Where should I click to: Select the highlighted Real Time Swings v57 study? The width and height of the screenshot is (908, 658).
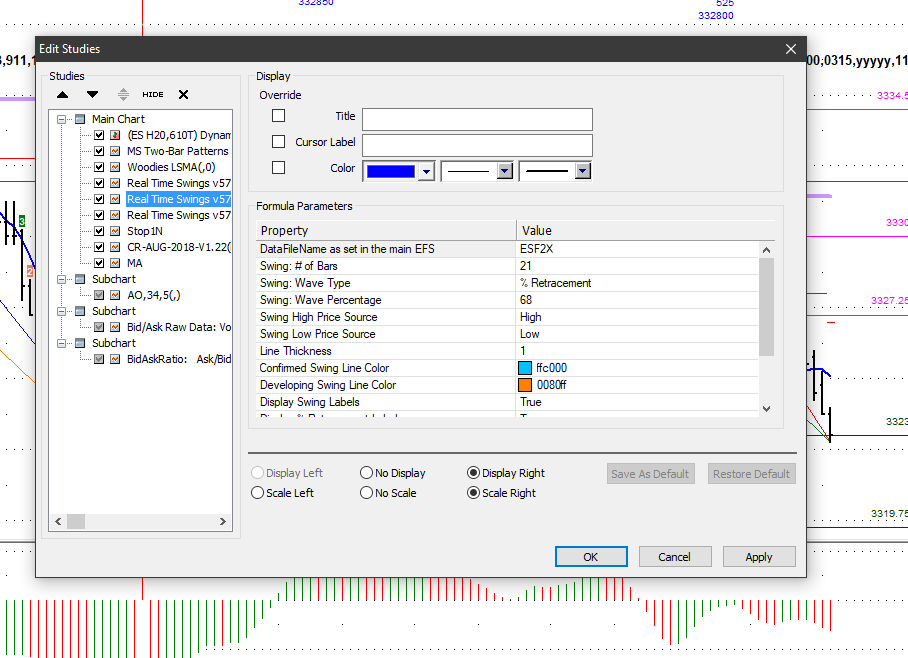pyautogui.click(x=178, y=199)
